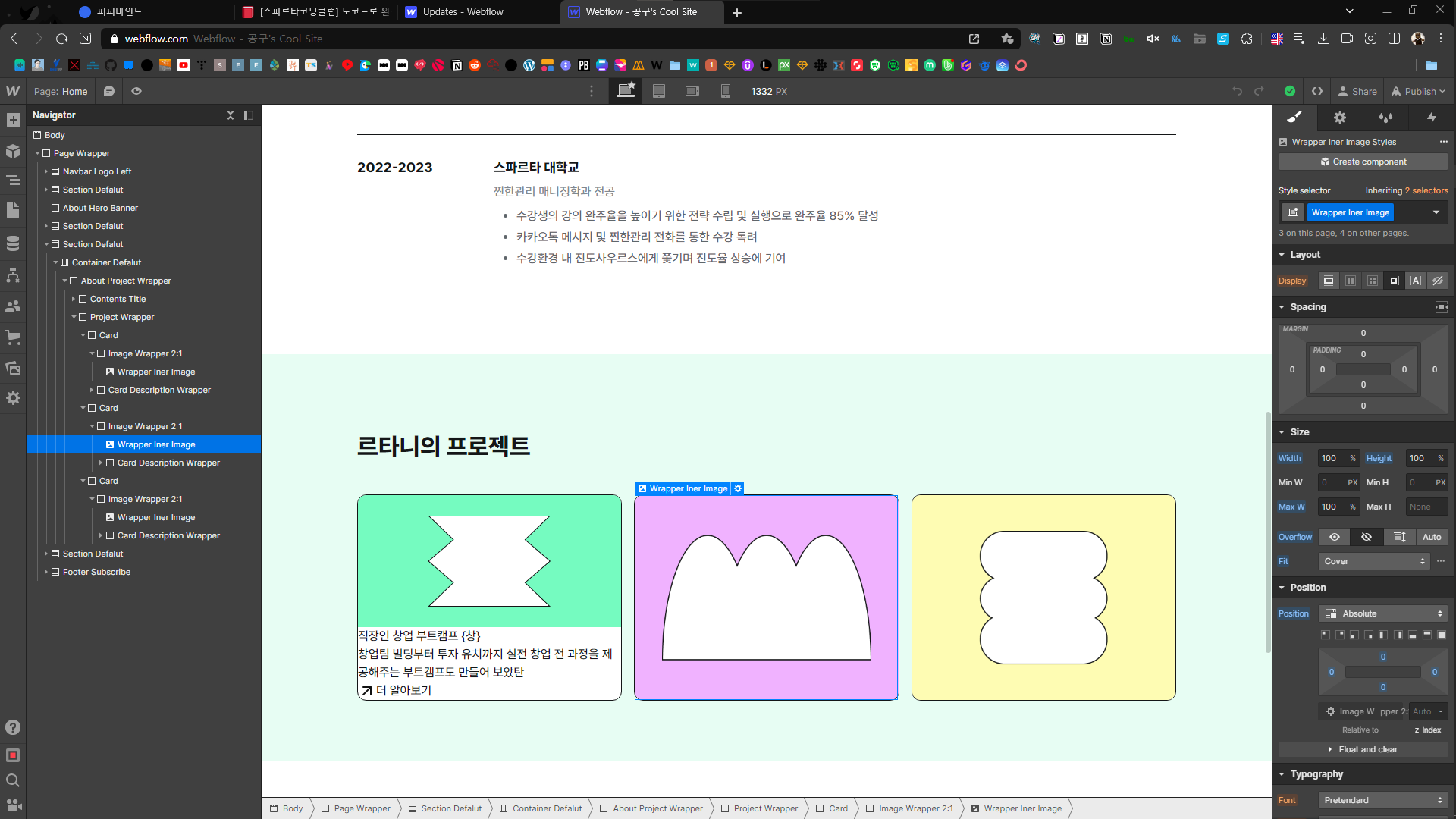Select the desktop base breakpoint
1456x819 pixels.
click(626, 90)
